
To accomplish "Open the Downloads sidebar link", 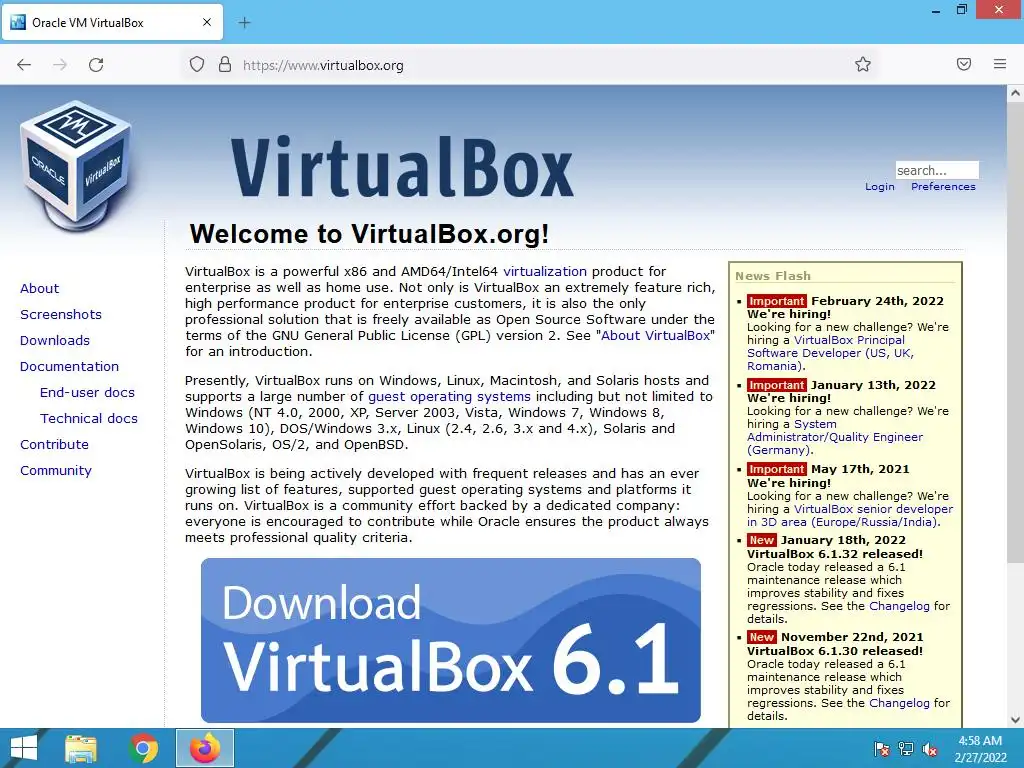I will pyautogui.click(x=55, y=340).
